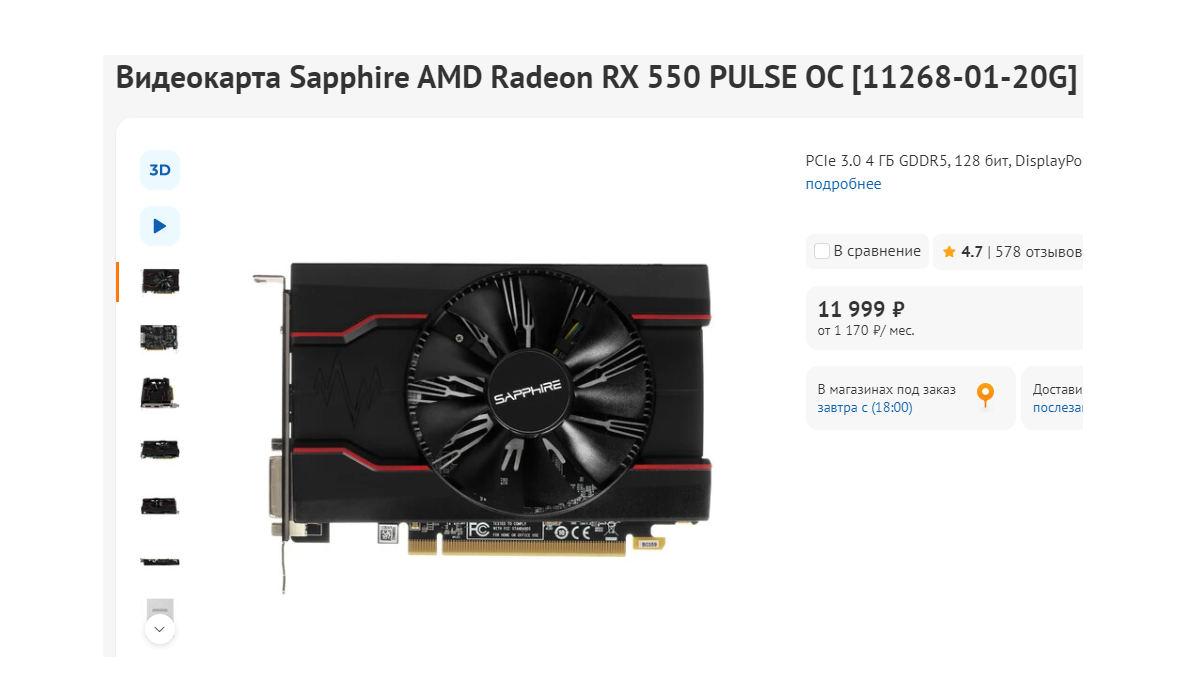Click the orange star rating icon
The width and height of the screenshot is (1200, 700).
(x=949, y=251)
